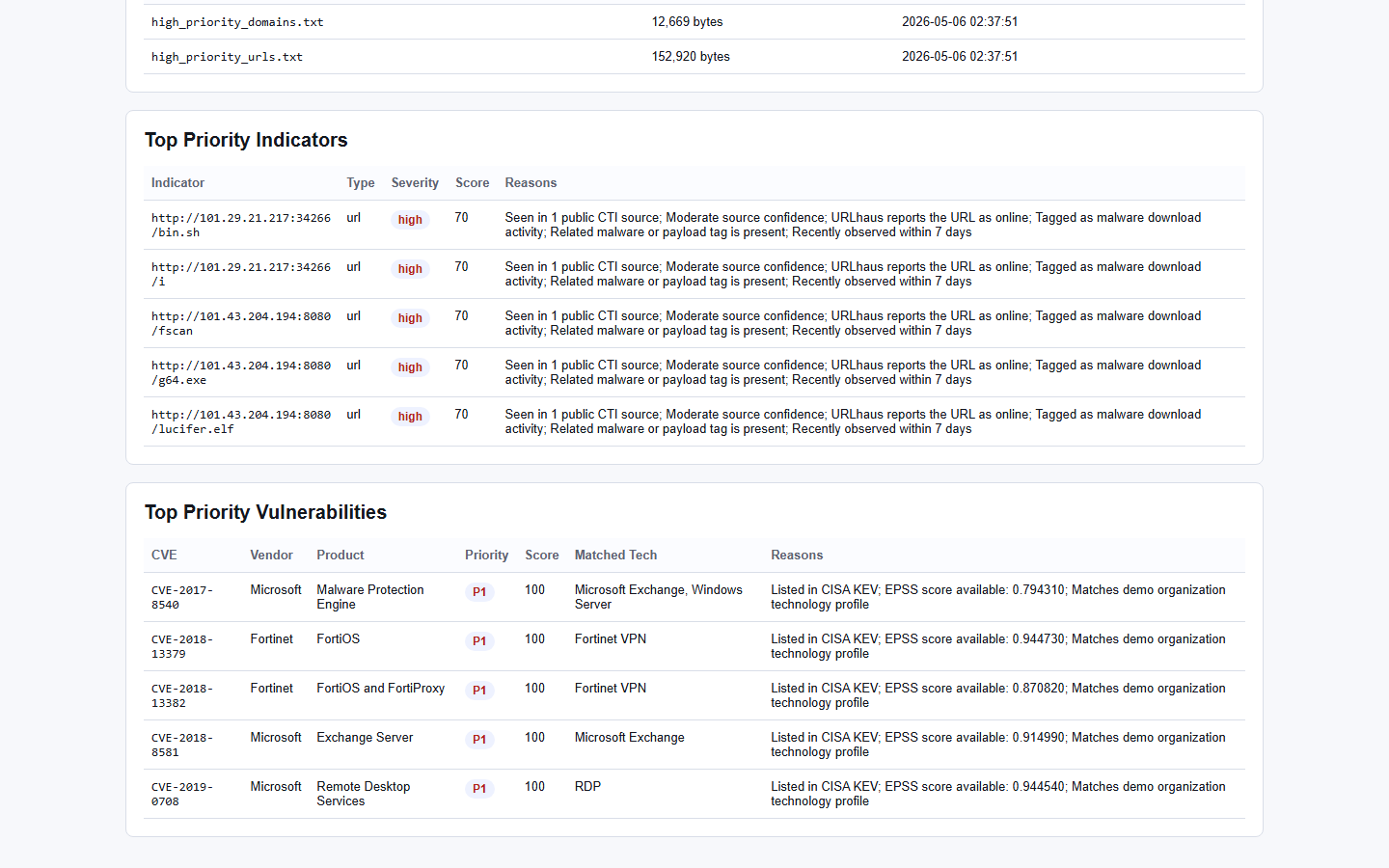
Task: Click the CVE column header
Action: [164, 556]
